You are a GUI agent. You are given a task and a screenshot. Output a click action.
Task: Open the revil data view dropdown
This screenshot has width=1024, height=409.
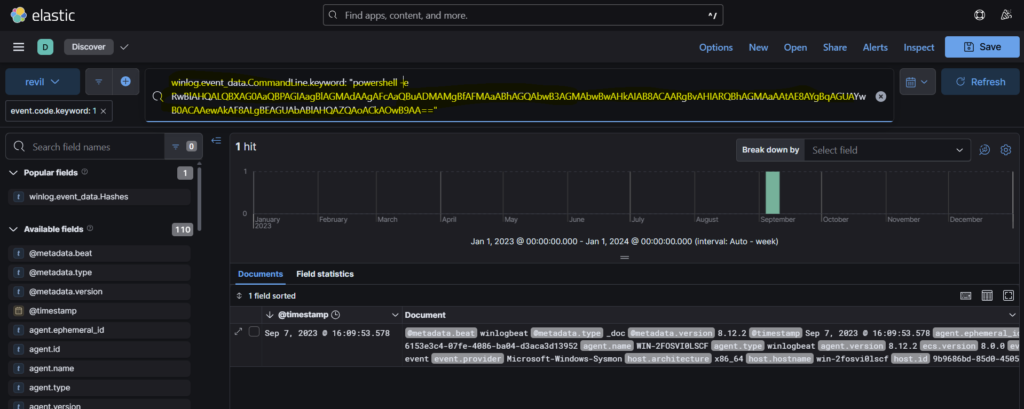tap(42, 82)
